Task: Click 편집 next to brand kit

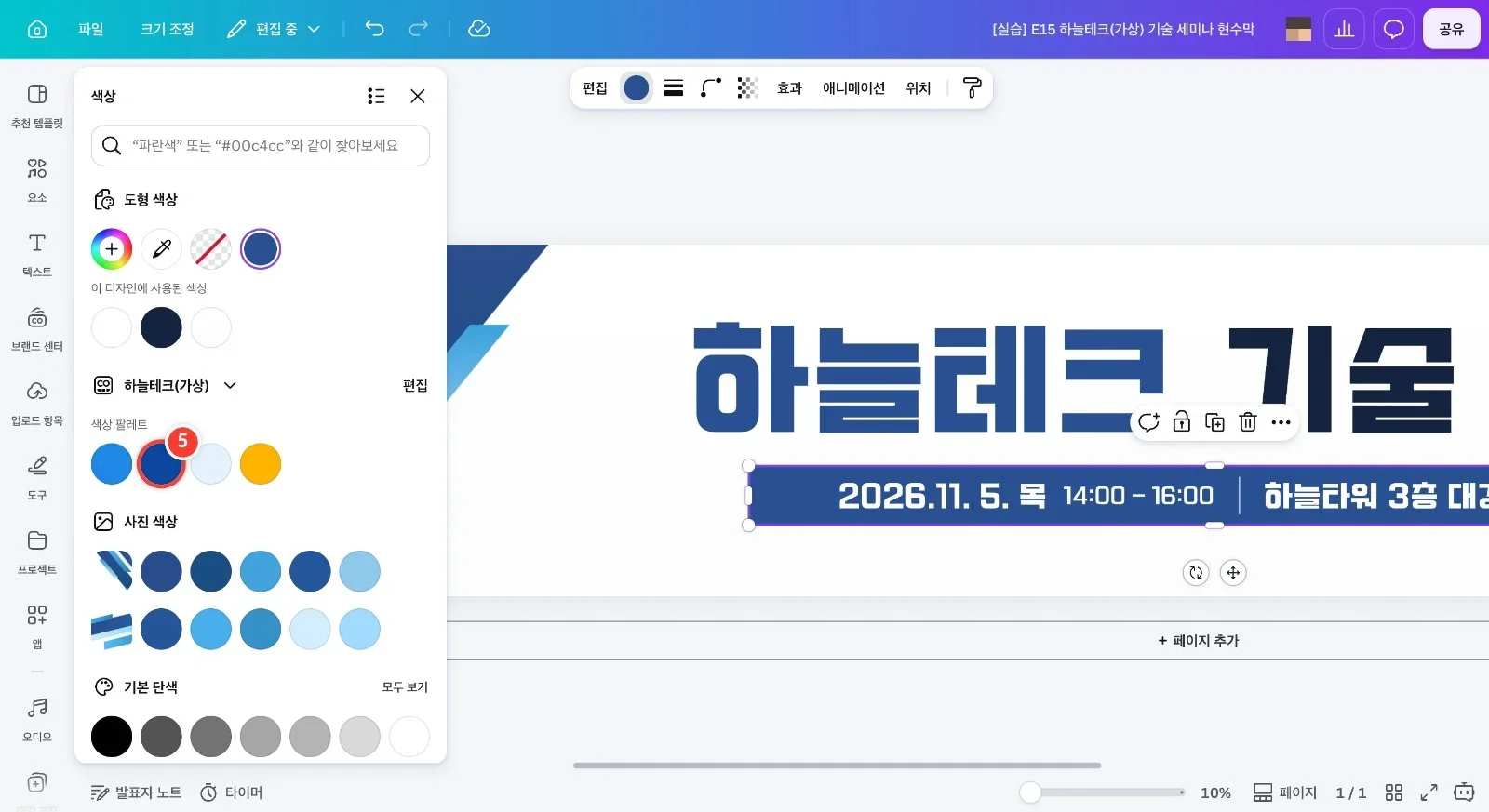Action: [415, 385]
